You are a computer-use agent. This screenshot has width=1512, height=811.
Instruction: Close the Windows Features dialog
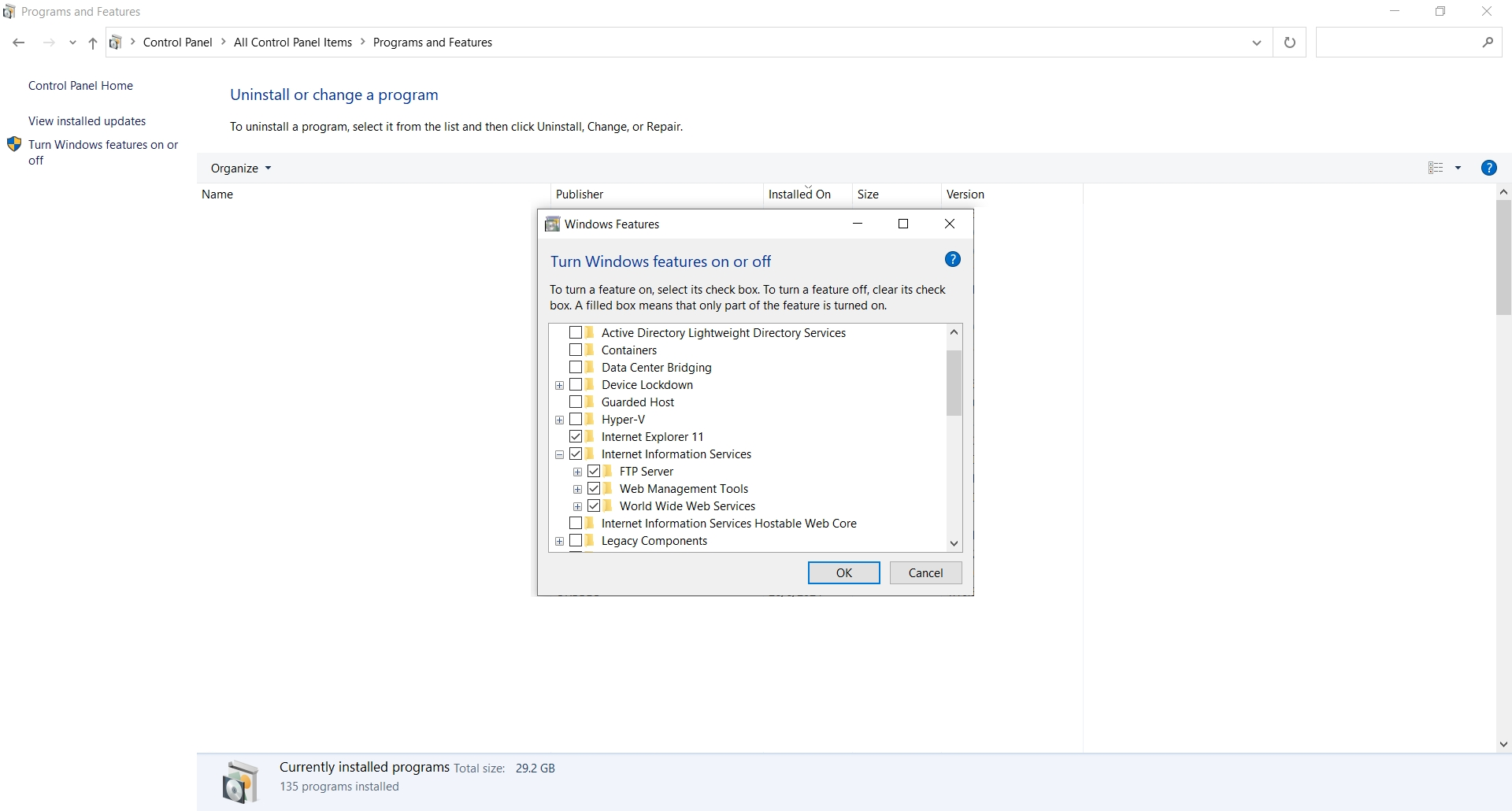tap(950, 224)
